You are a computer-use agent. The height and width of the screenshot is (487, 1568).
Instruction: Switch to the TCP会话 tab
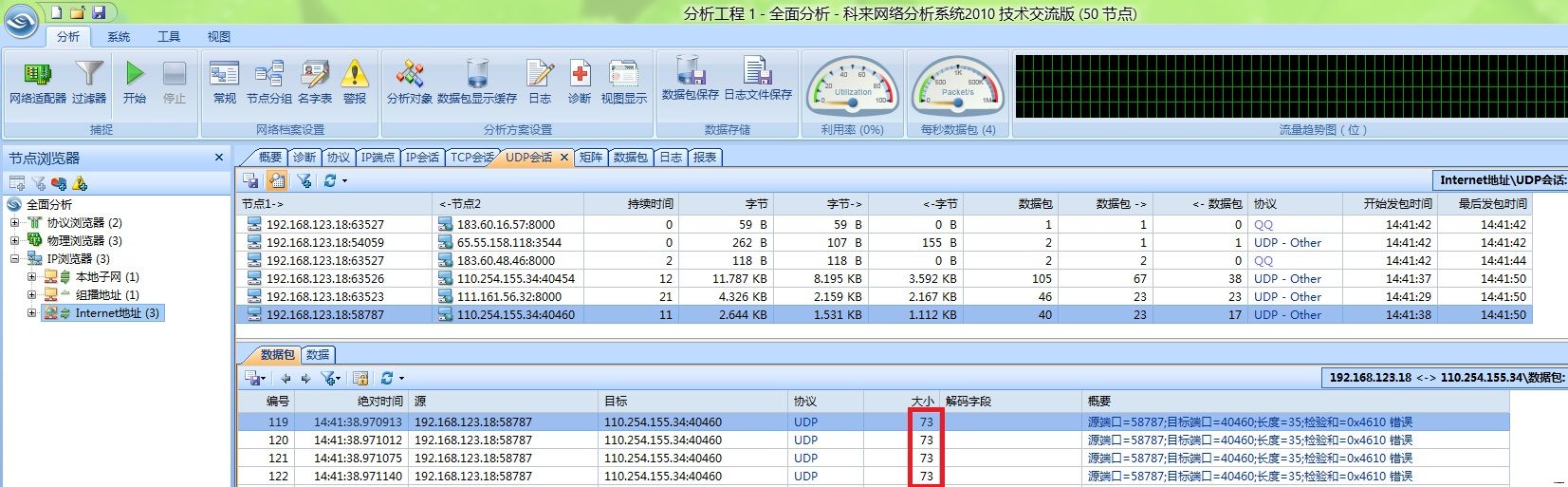471,158
